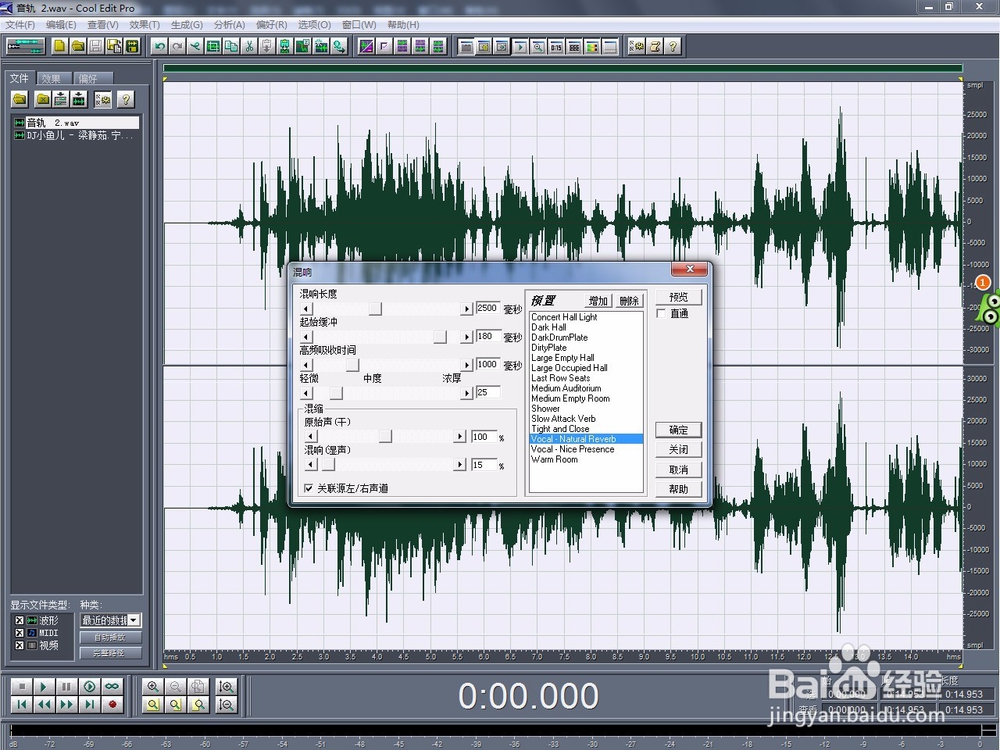Click the horizontal zoom in magnifier icon
The image size is (1000, 750).
(152, 686)
